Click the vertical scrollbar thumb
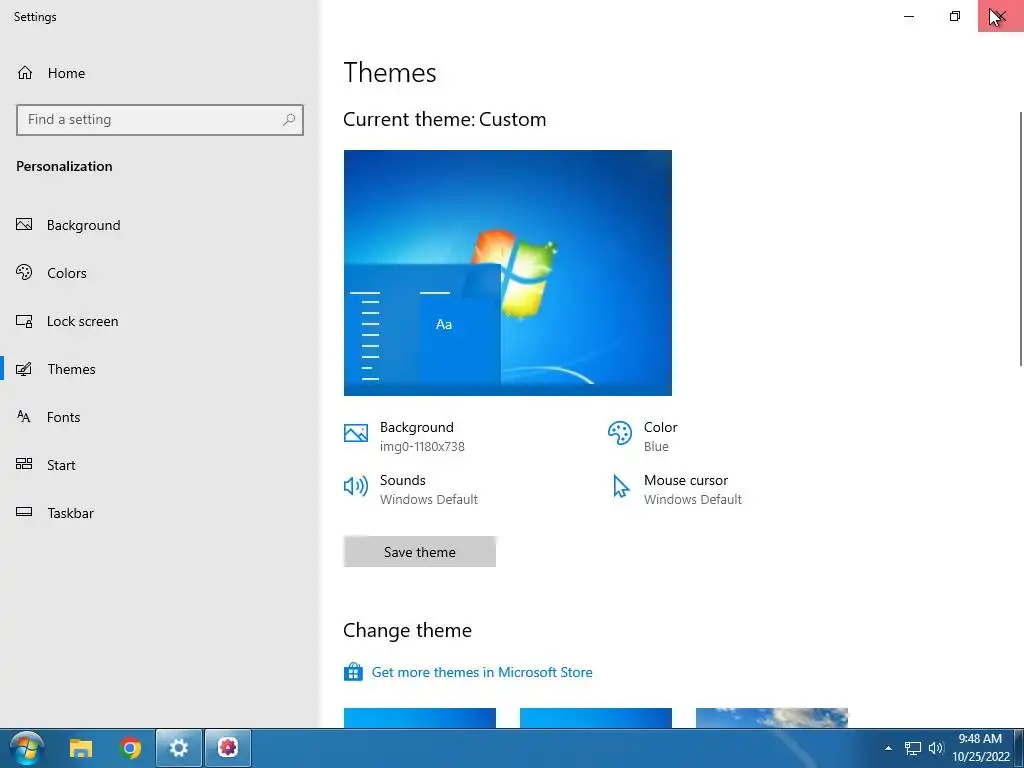The width and height of the screenshot is (1024, 768). pyautogui.click(x=1021, y=238)
